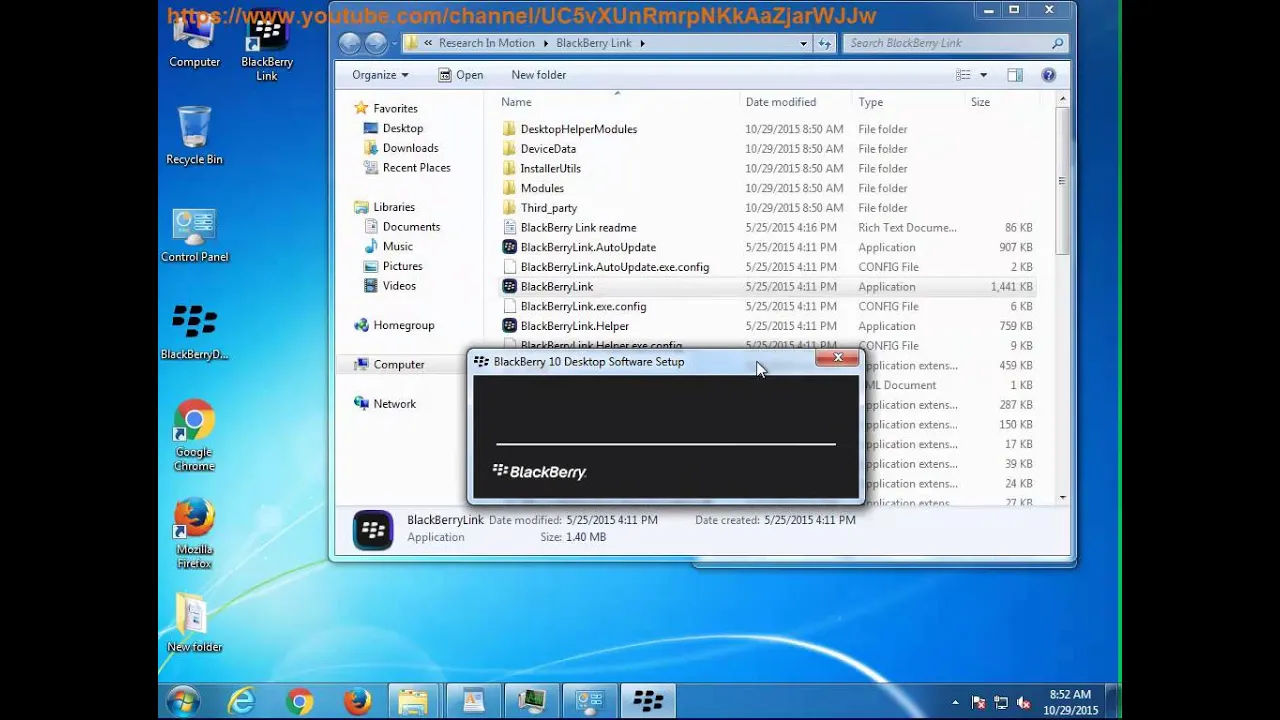This screenshot has width=1280, height=720.
Task: Close the BlackBerry 10 Desktop Software Setup dialog
Action: pos(837,358)
